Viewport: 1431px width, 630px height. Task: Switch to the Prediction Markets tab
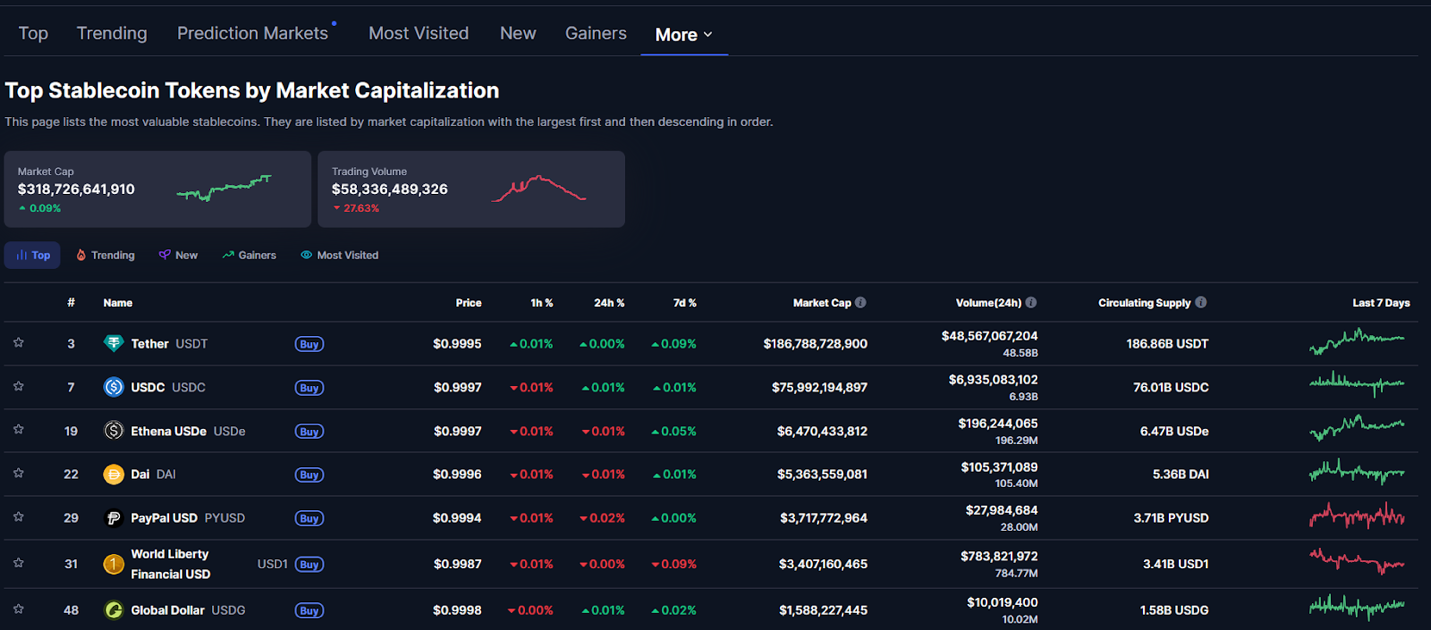point(252,32)
